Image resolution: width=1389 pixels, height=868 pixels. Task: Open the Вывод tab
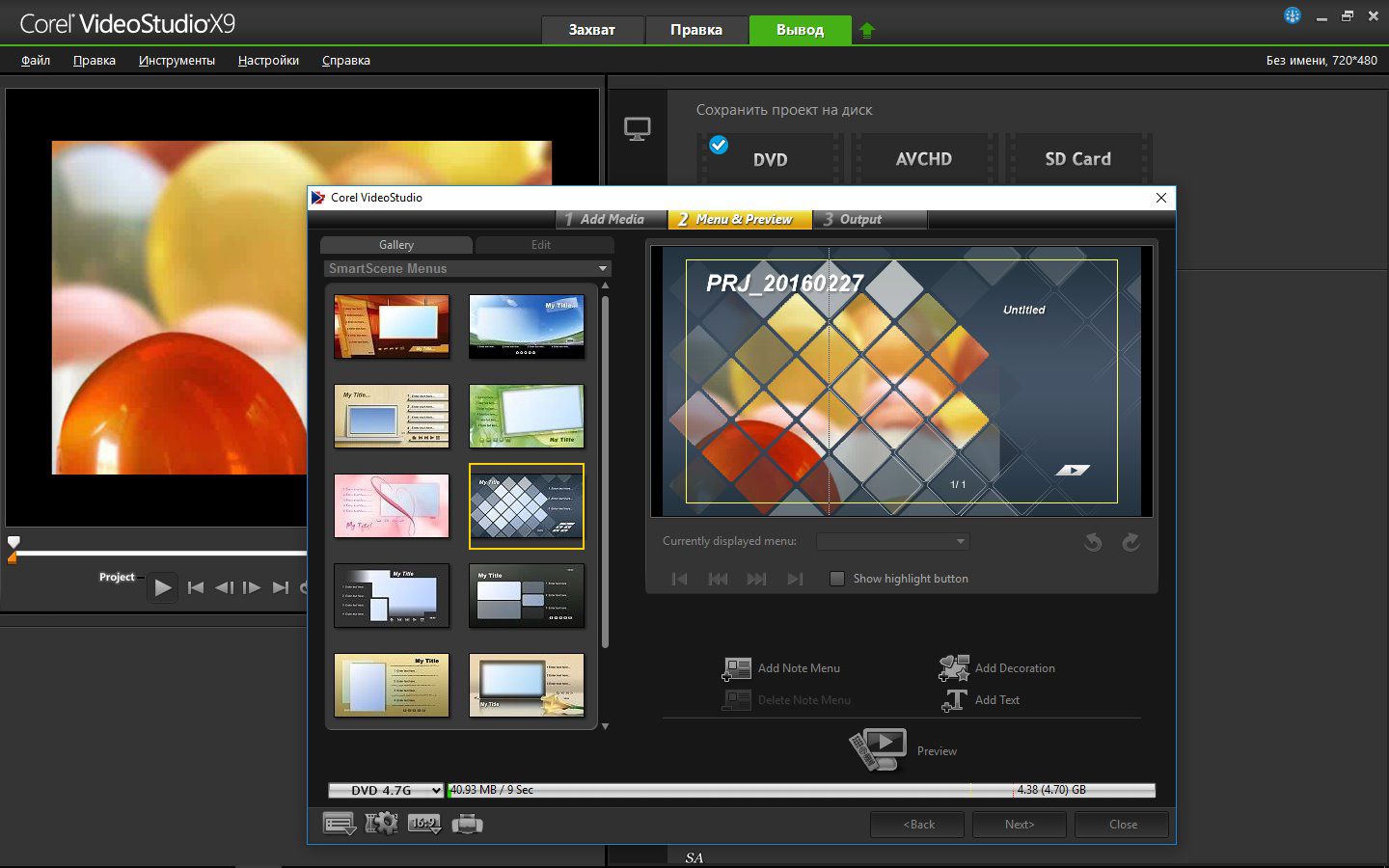click(x=801, y=30)
